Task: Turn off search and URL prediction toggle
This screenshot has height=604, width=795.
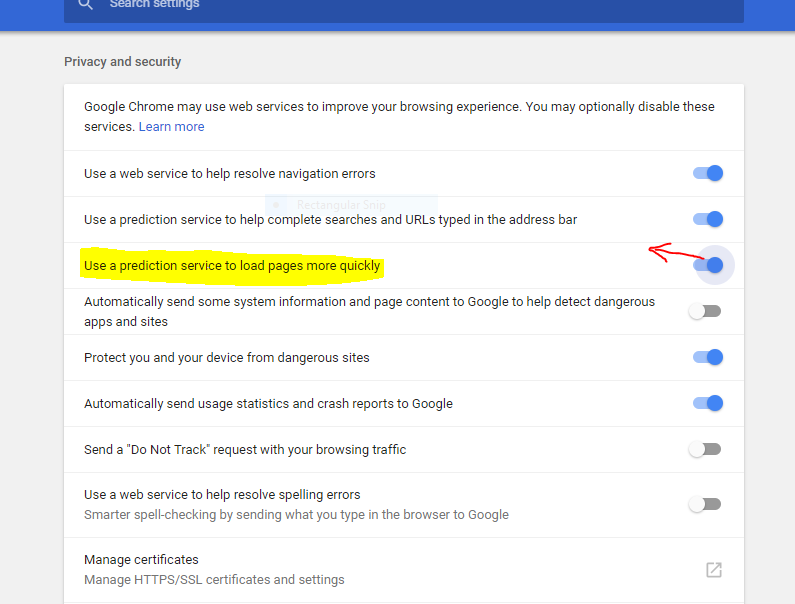Action: [707, 219]
